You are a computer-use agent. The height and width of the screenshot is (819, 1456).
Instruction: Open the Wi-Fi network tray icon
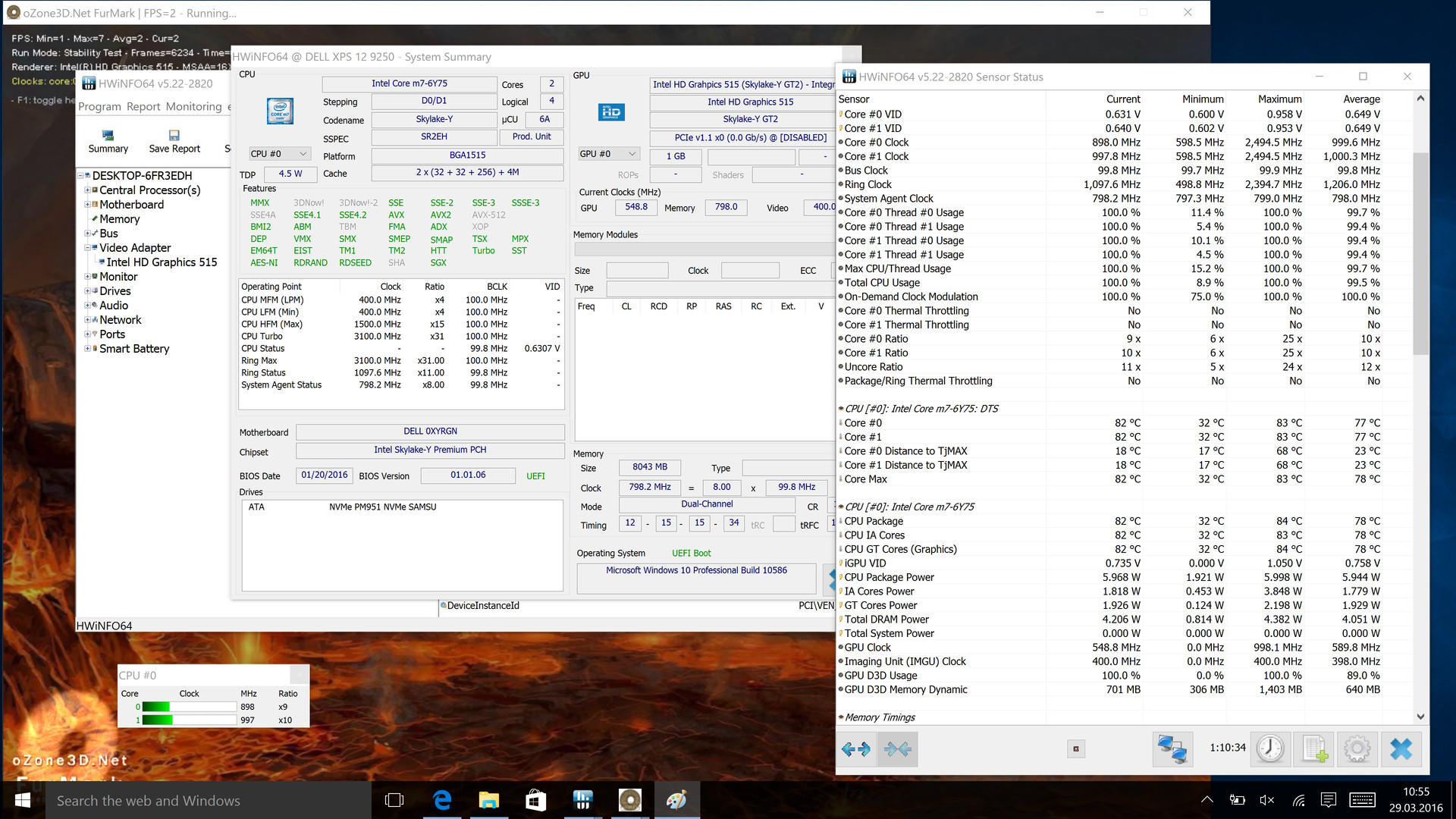pyautogui.click(x=1298, y=800)
